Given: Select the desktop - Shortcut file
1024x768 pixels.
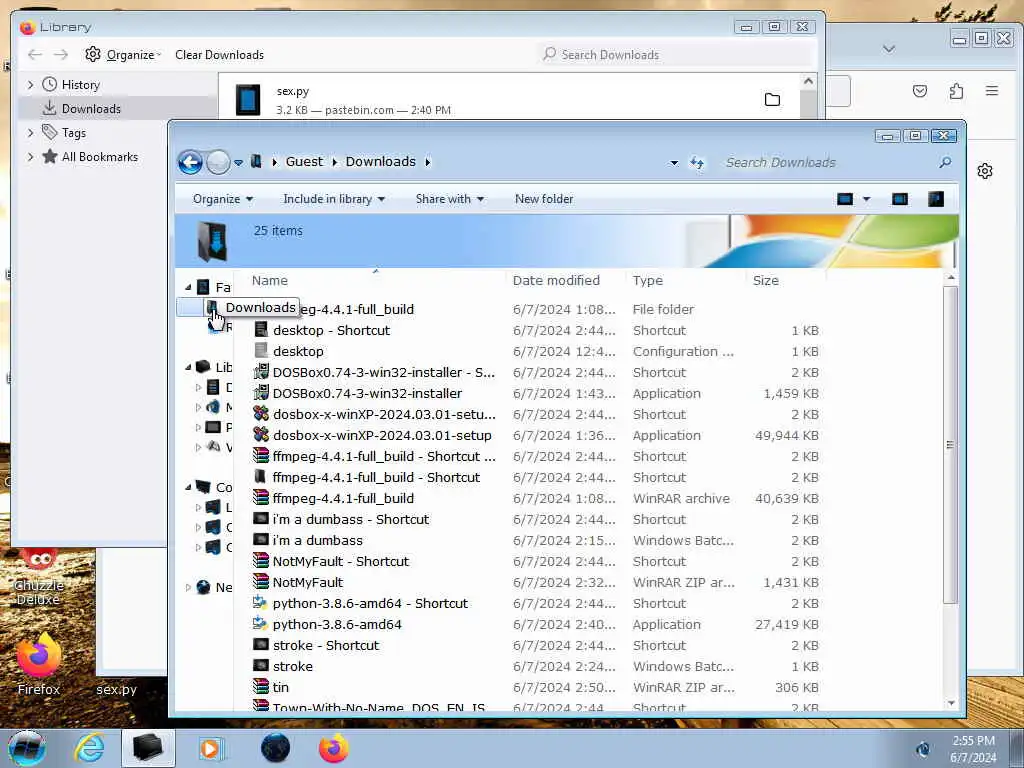Looking at the screenshot, I should [330, 330].
